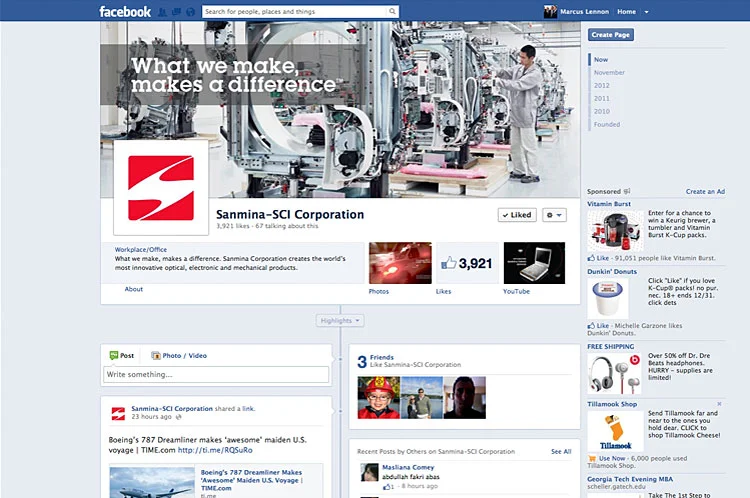Open Marcus Lennon profile link
The width and height of the screenshot is (750, 498).
(x=585, y=11)
